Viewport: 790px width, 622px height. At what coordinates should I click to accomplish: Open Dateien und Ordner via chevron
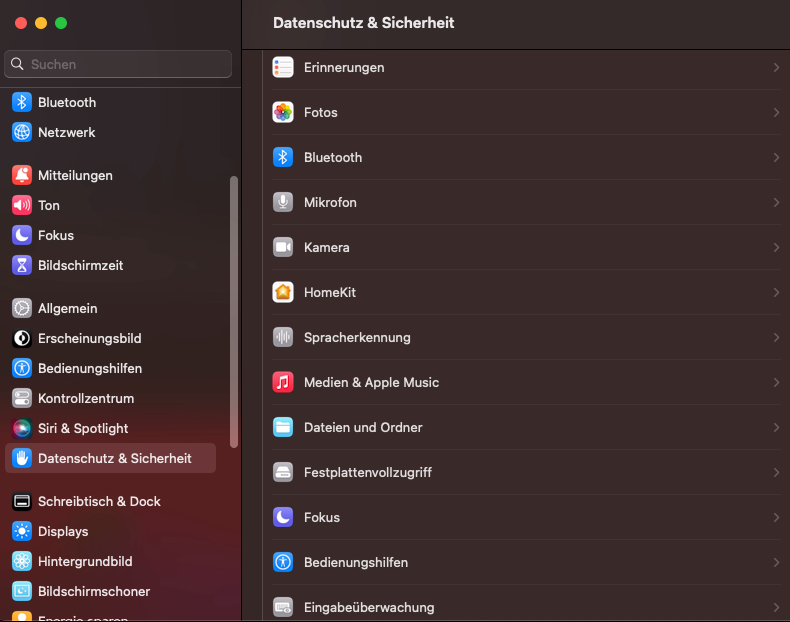[776, 428]
